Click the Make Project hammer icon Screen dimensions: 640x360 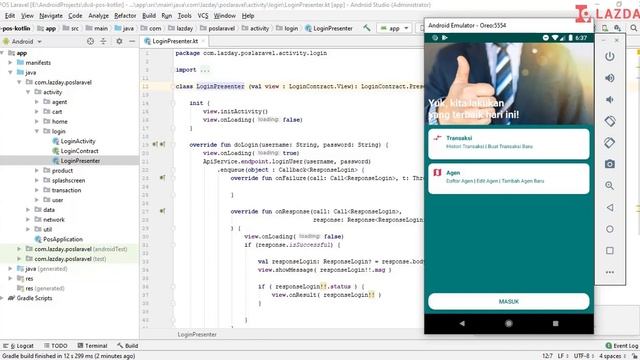point(367,28)
